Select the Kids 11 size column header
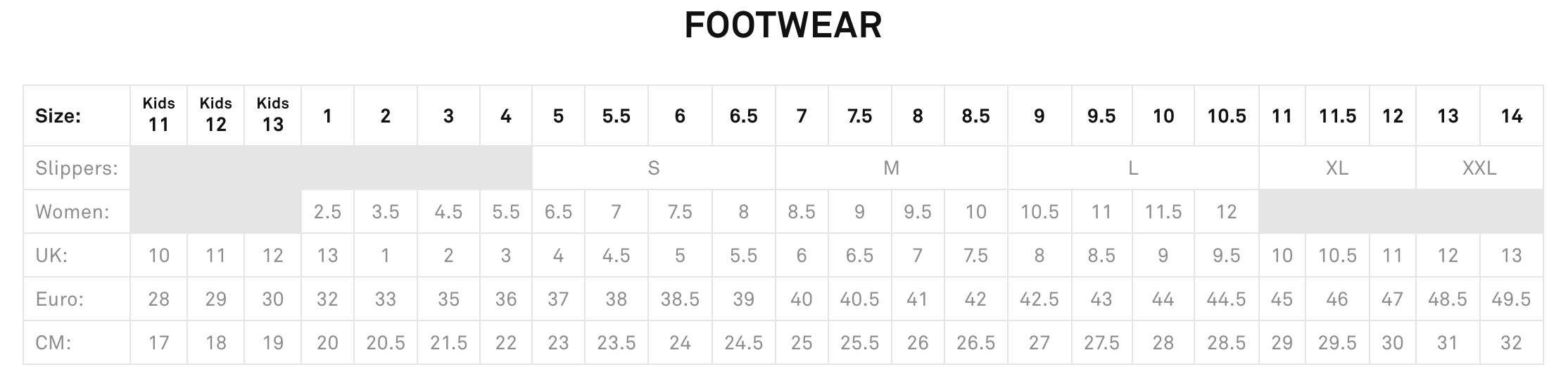This screenshot has width=1568, height=386. click(x=158, y=115)
